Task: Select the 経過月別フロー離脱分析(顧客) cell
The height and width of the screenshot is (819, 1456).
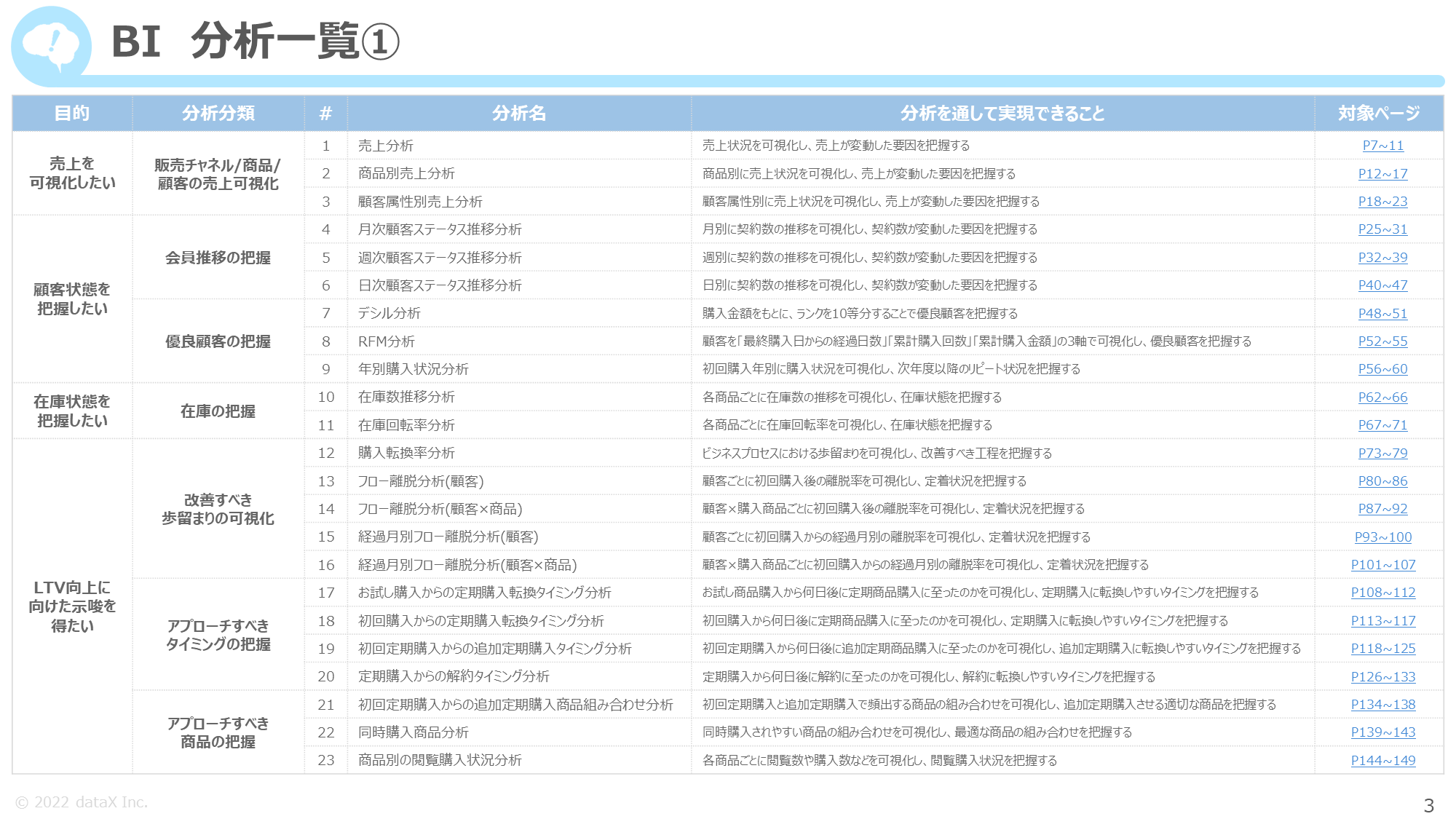Action: pyautogui.click(x=519, y=537)
